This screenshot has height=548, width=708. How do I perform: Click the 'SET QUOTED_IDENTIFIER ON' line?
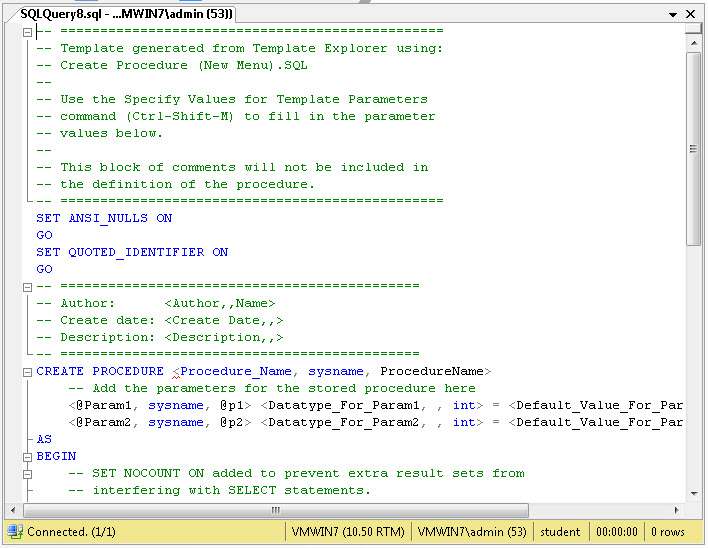click(x=132, y=252)
